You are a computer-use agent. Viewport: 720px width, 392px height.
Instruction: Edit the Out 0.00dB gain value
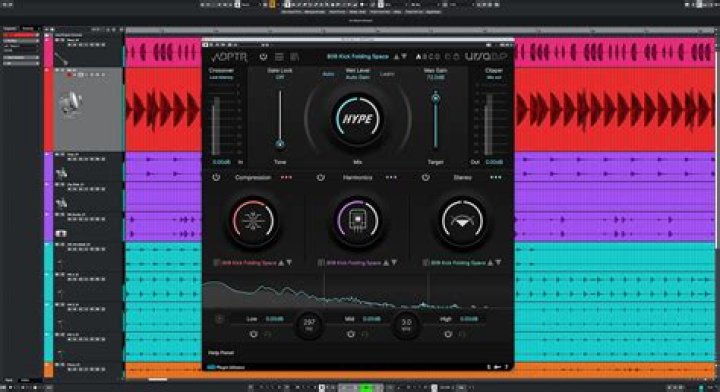pos(494,162)
